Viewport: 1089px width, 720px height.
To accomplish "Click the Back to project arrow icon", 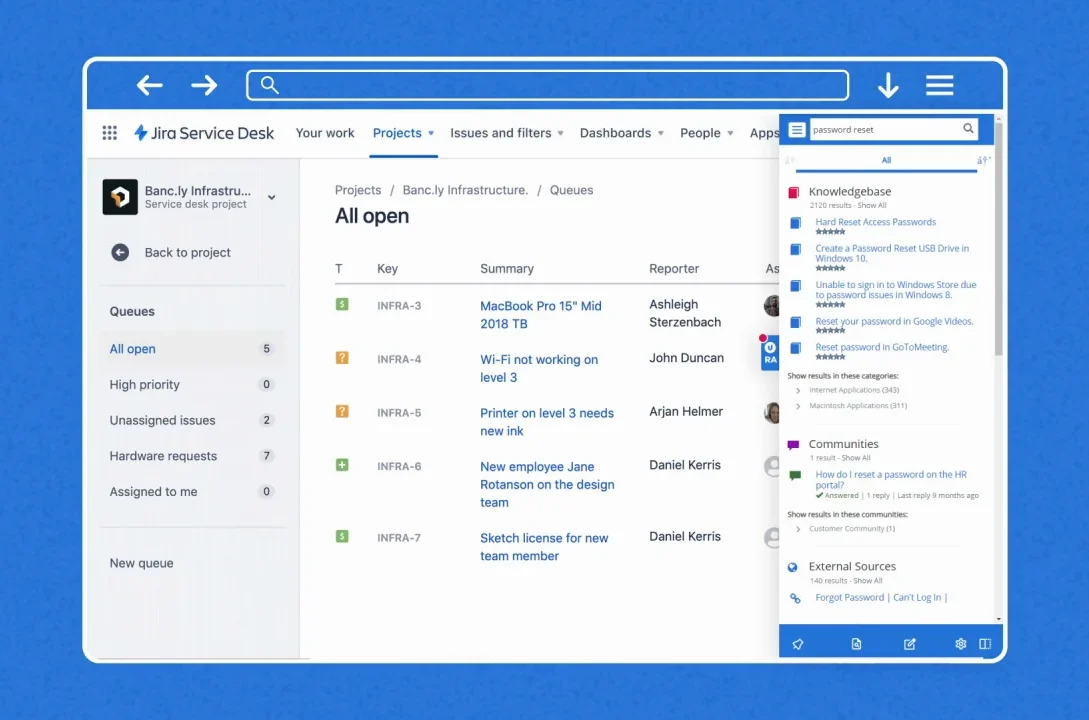I will [x=120, y=252].
